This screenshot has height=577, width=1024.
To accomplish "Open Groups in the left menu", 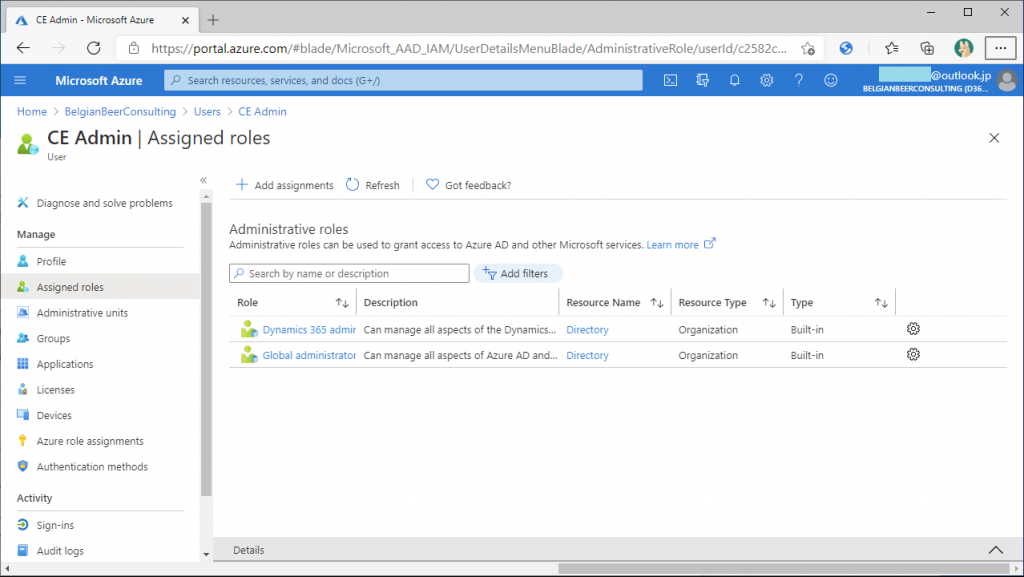I will click(x=53, y=338).
